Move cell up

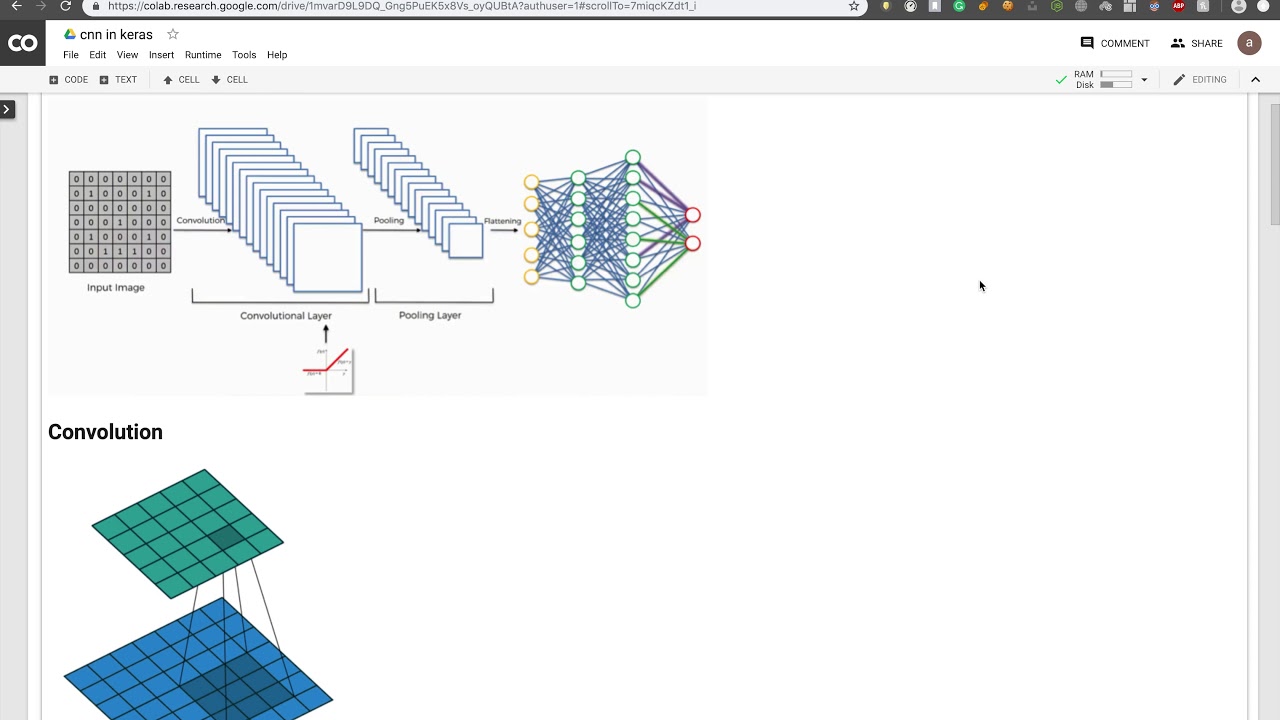[181, 80]
